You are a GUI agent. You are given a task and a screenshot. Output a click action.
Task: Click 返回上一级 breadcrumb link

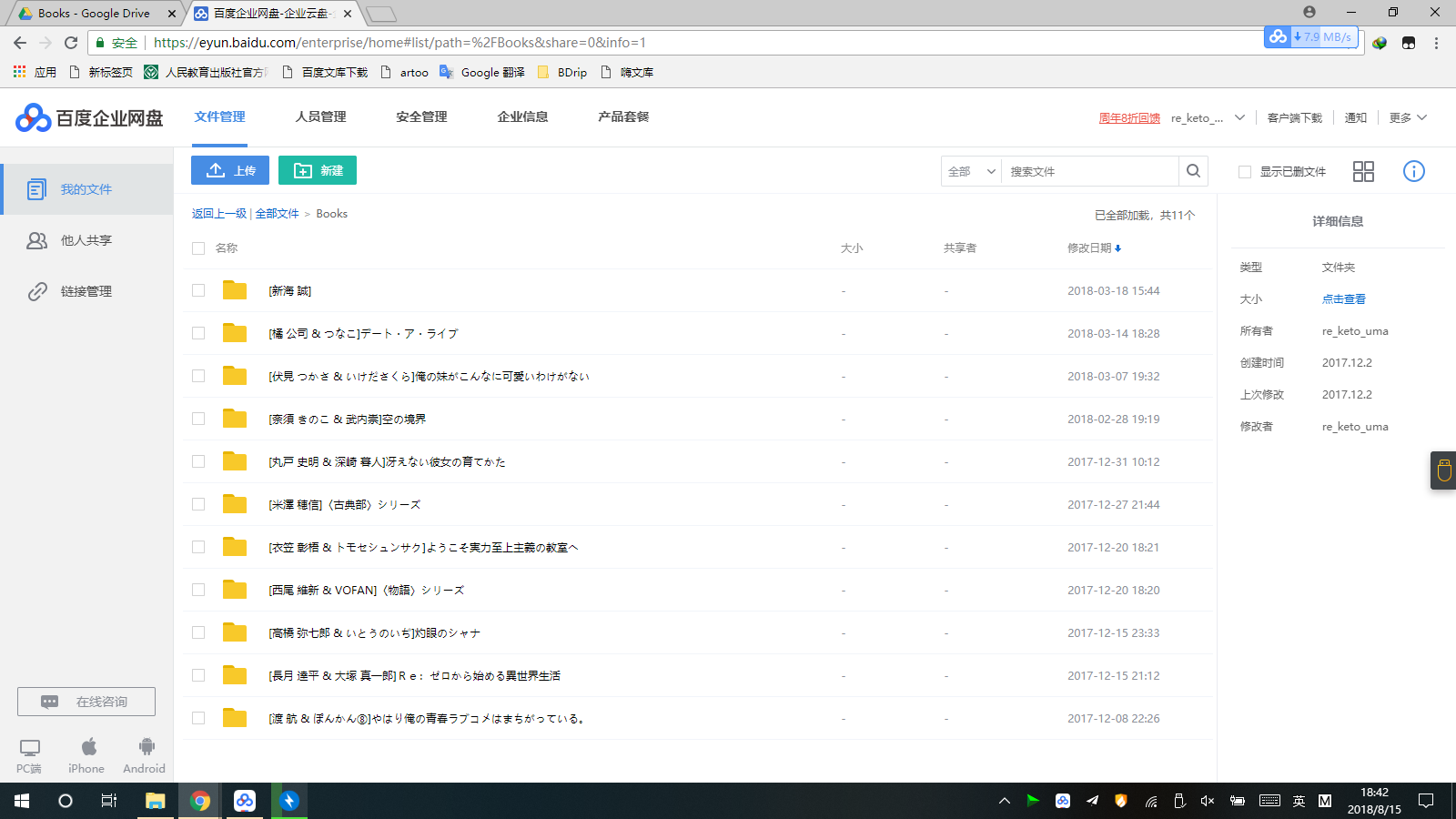pyautogui.click(x=219, y=214)
